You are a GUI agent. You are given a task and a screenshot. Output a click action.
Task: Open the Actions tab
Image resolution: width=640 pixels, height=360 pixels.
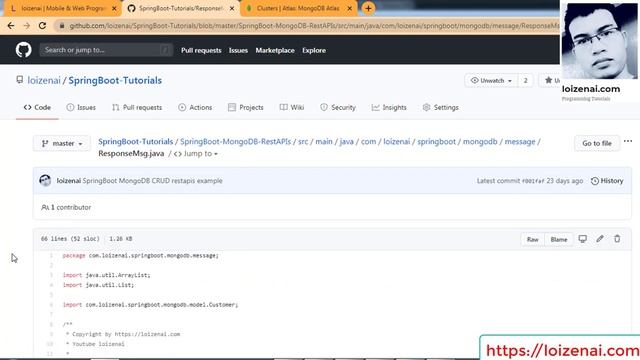point(195,107)
